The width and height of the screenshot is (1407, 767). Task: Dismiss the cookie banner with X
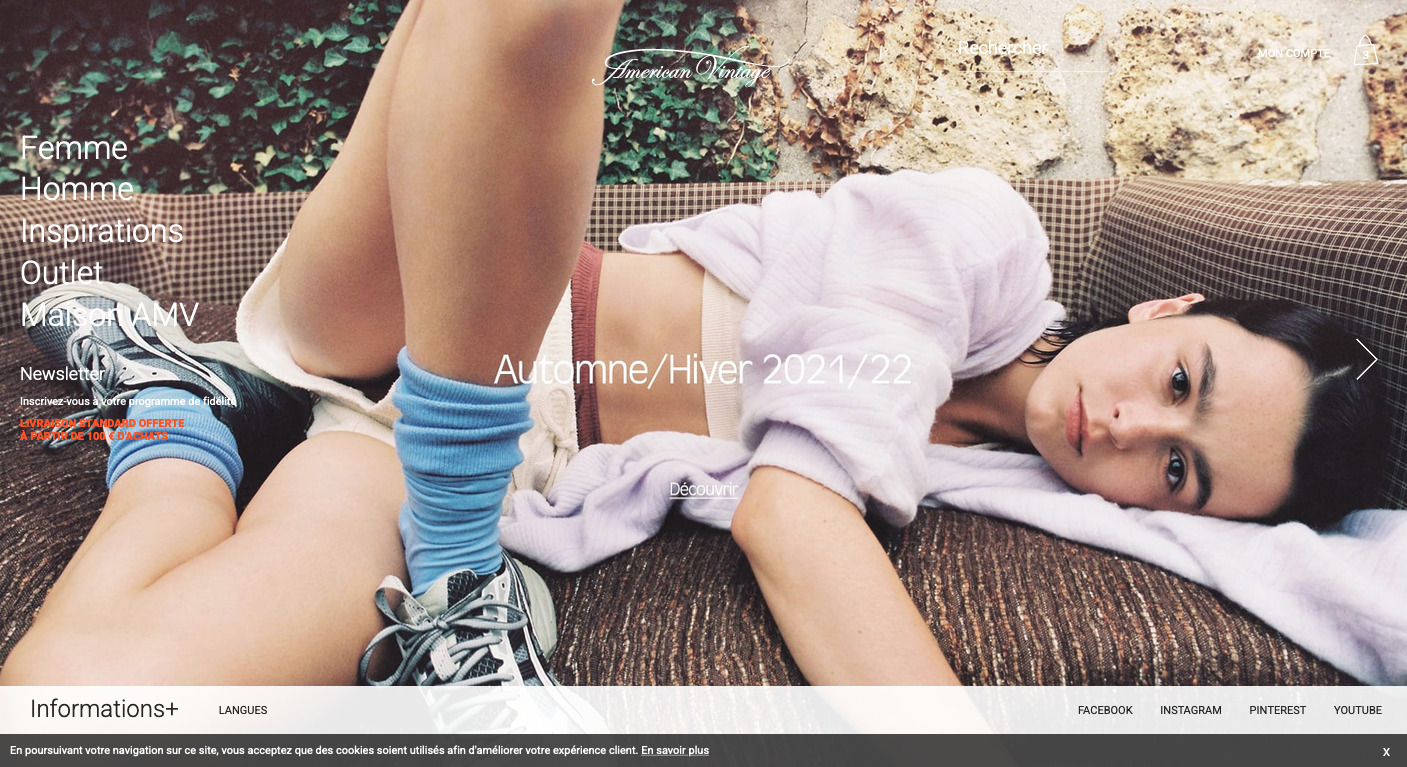(x=1386, y=751)
